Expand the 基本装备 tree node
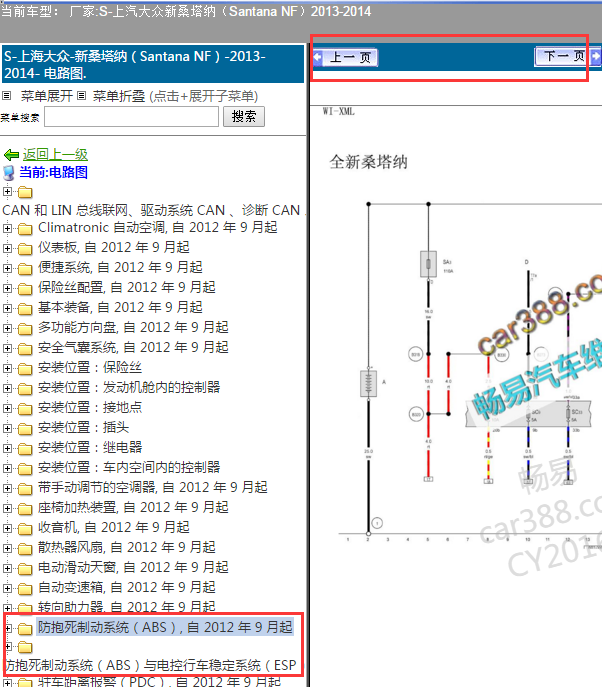 click(7, 308)
